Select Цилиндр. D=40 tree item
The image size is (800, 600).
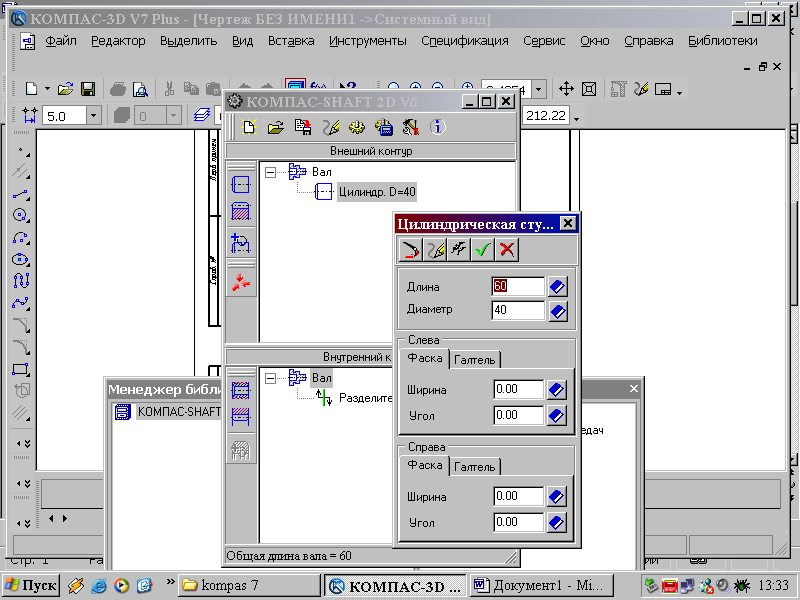(x=377, y=192)
